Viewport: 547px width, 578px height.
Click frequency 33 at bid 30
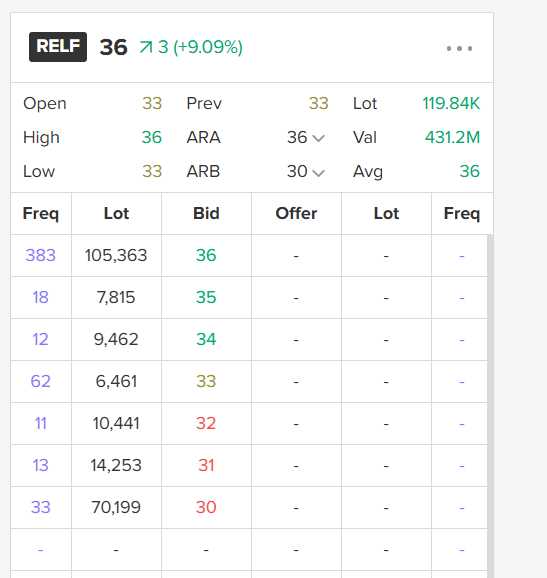41,507
